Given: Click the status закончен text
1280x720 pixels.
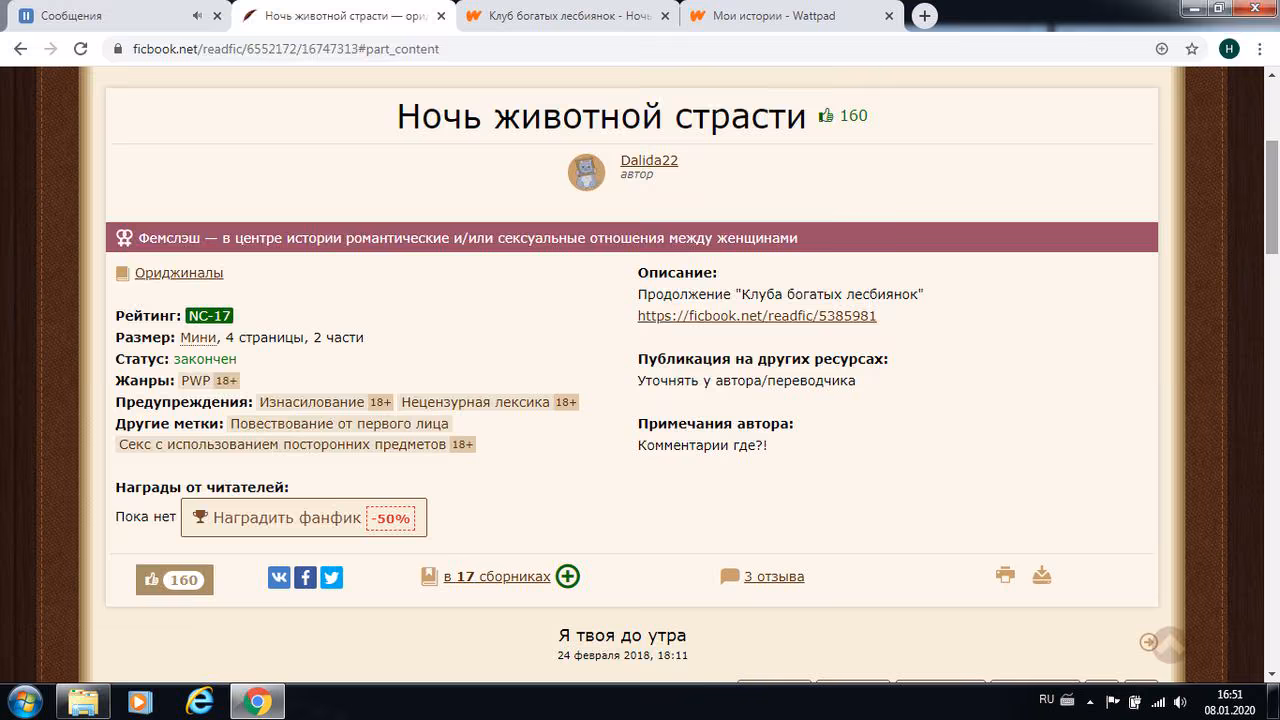Looking at the screenshot, I should click(x=205, y=359).
